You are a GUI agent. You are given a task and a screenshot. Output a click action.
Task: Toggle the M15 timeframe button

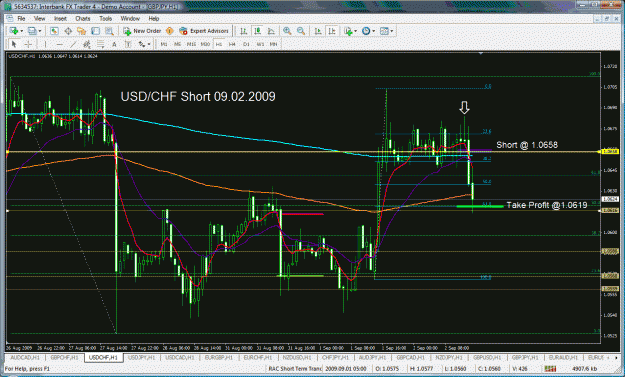pos(191,44)
